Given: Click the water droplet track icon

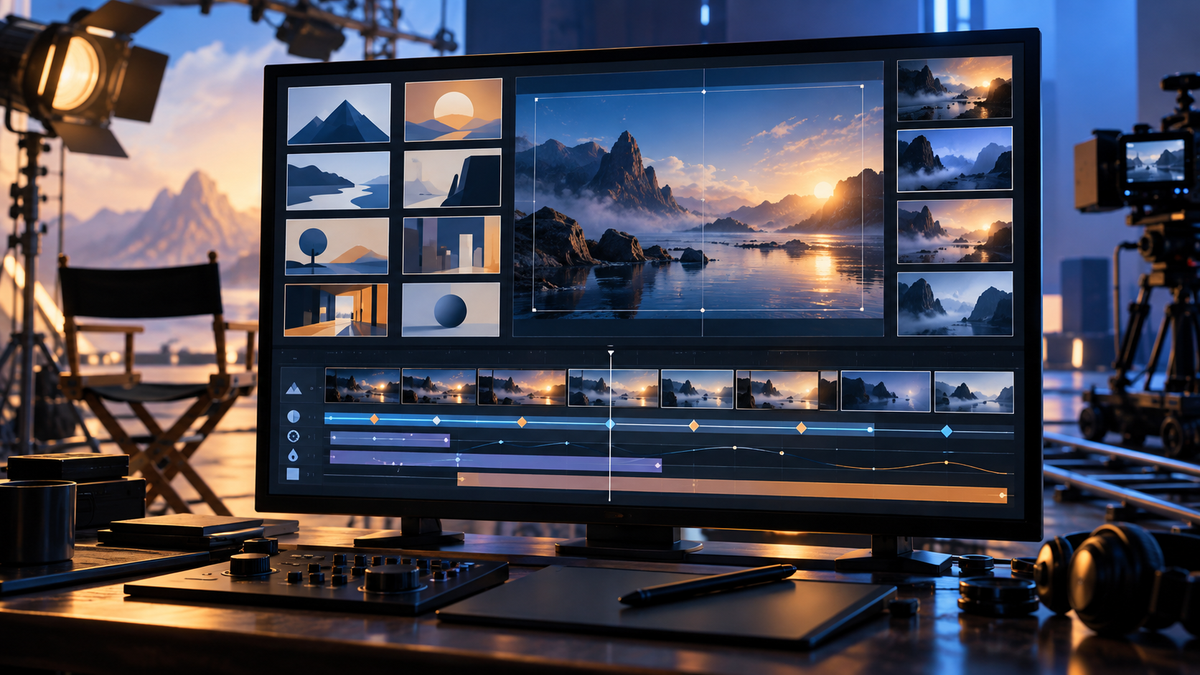Looking at the screenshot, I should point(293,455).
